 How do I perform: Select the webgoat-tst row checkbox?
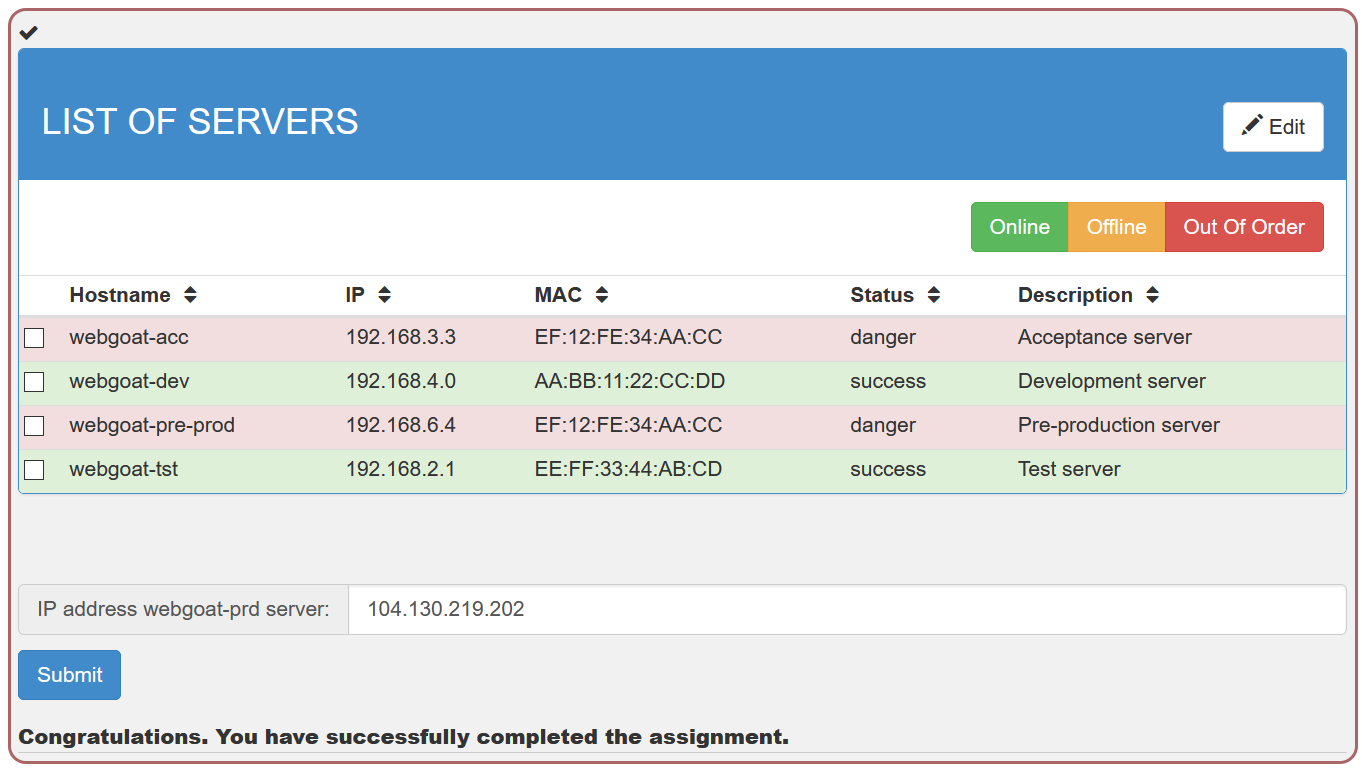tap(34, 470)
